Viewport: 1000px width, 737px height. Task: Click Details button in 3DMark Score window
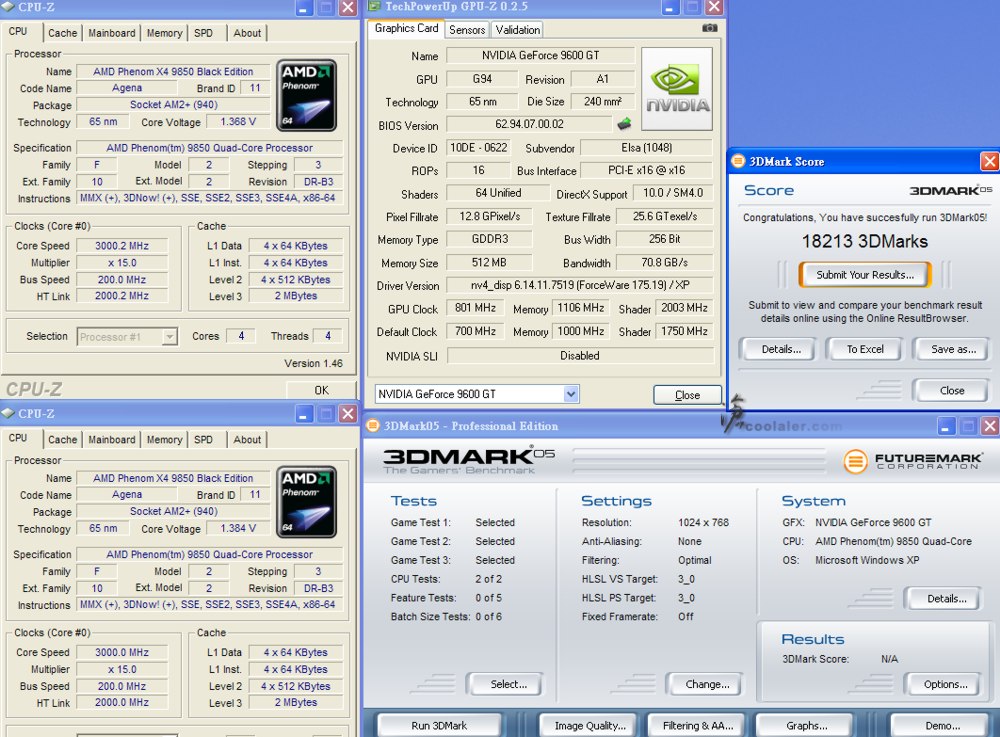[781, 349]
